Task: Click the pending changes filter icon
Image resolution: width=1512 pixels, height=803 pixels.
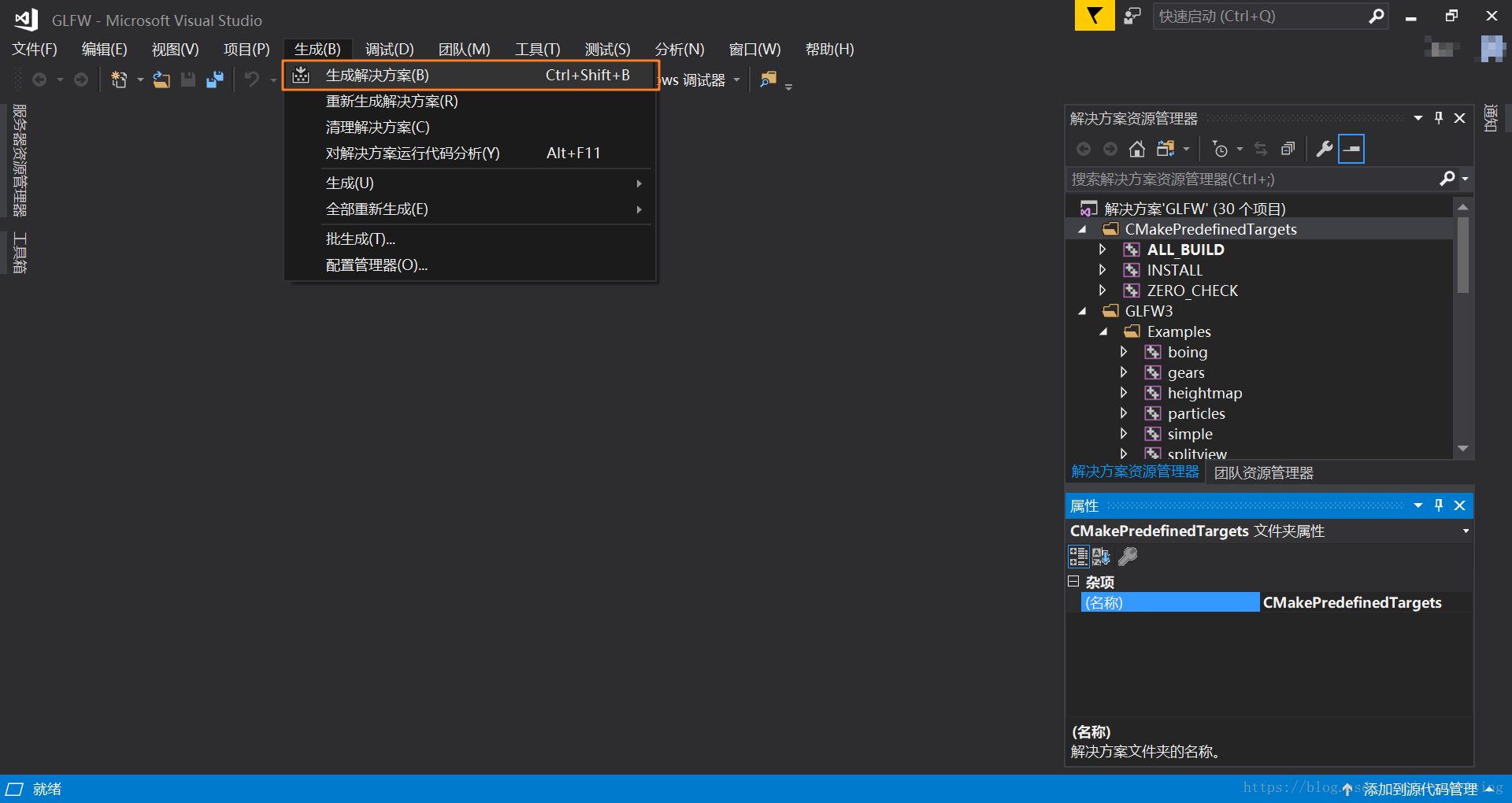Action: click(x=1221, y=149)
